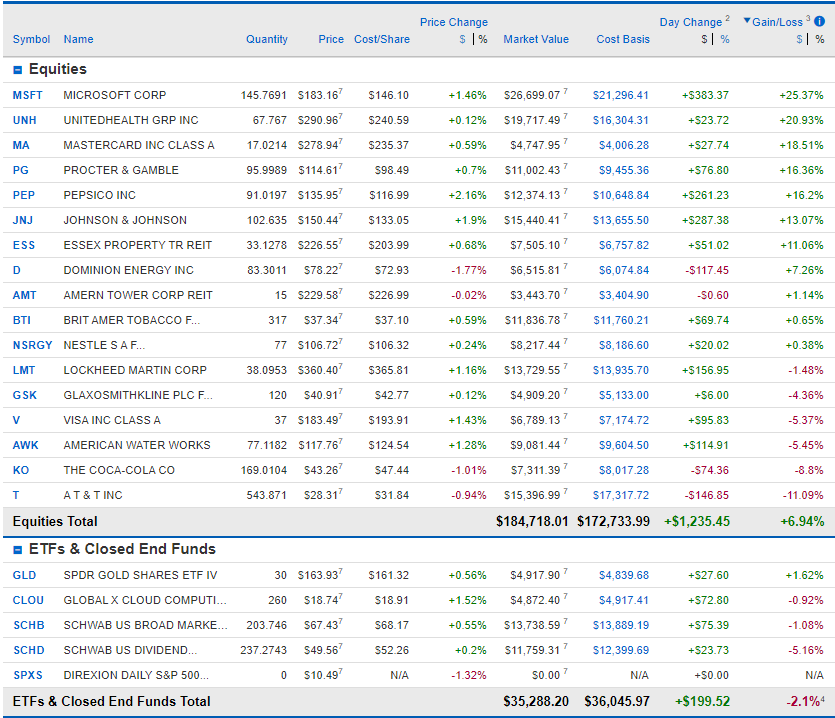Open the NSRGY symbol link
Image resolution: width=835 pixels, height=718 pixels.
(x=32, y=346)
